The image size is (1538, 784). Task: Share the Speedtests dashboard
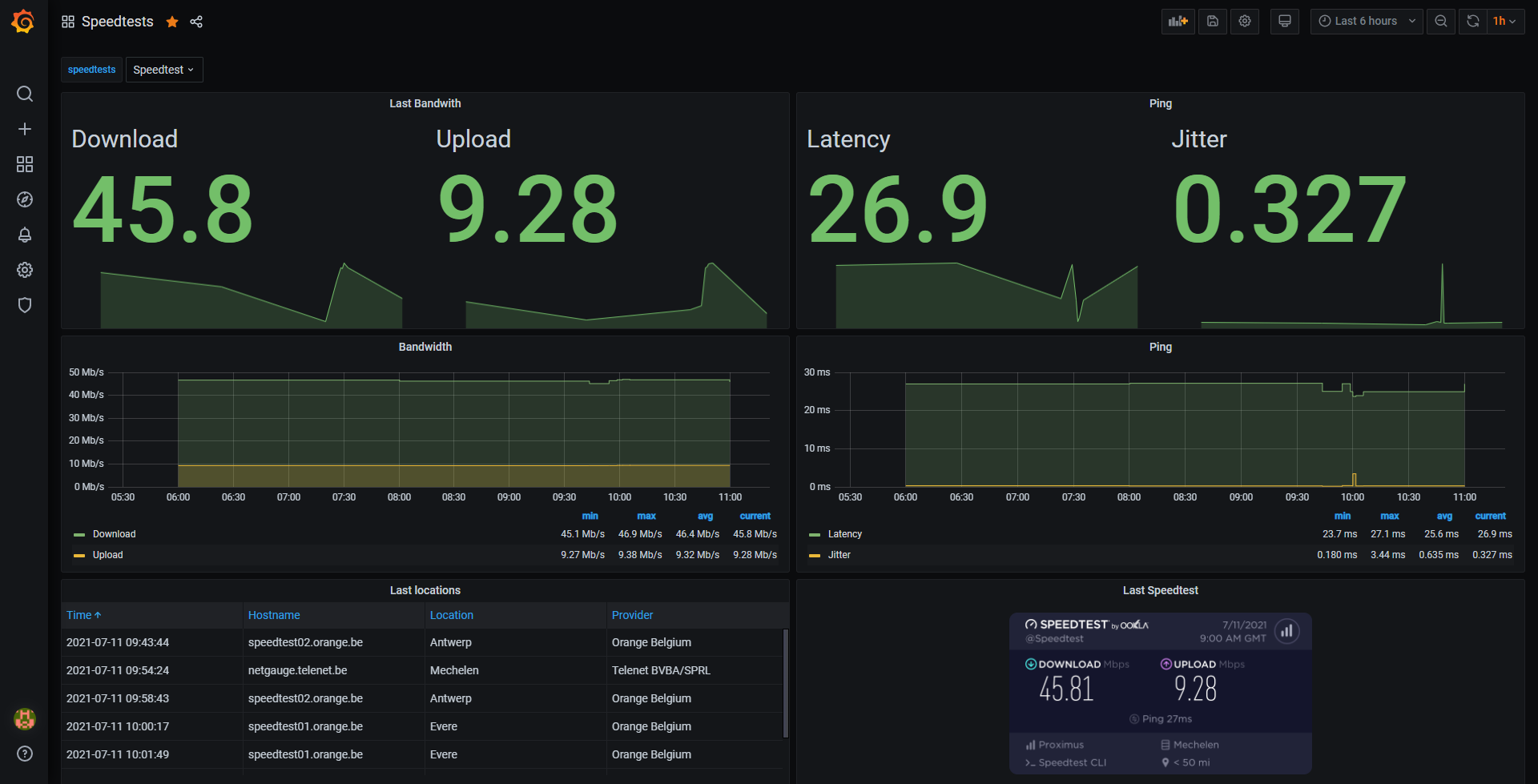coord(196,22)
